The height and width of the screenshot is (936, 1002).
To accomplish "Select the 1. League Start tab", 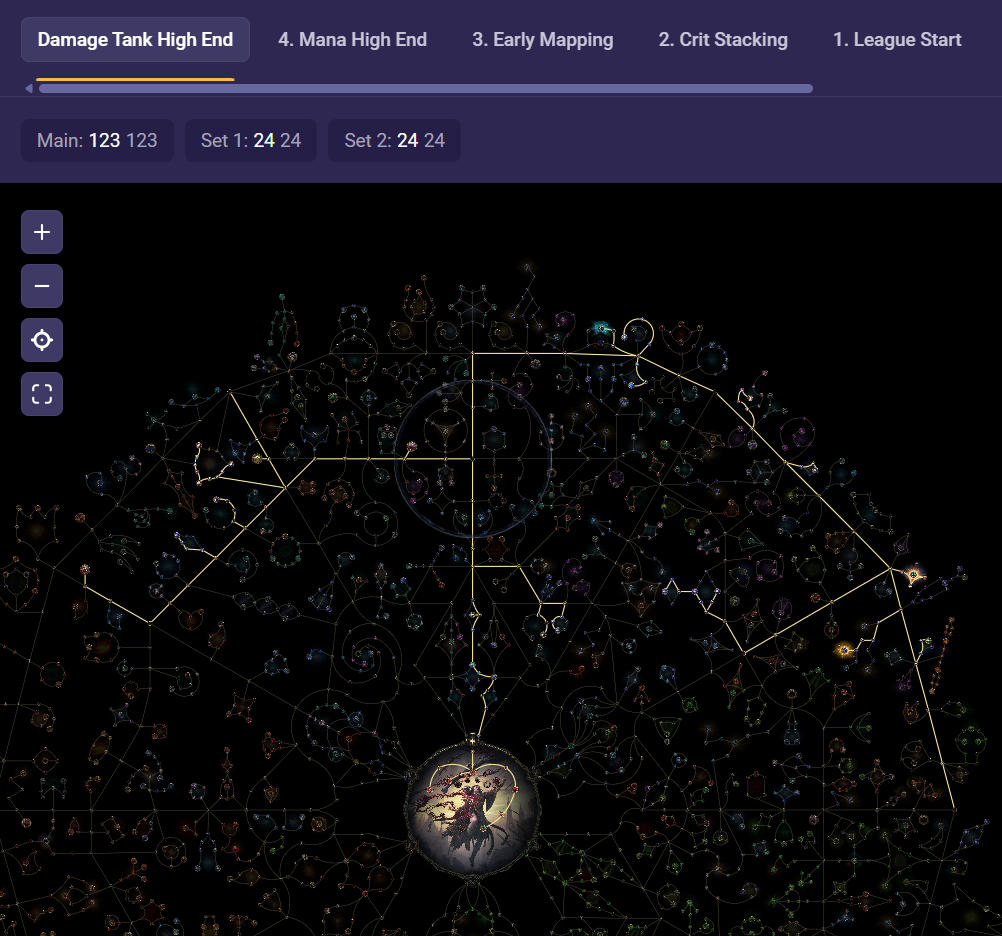I will 897,40.
